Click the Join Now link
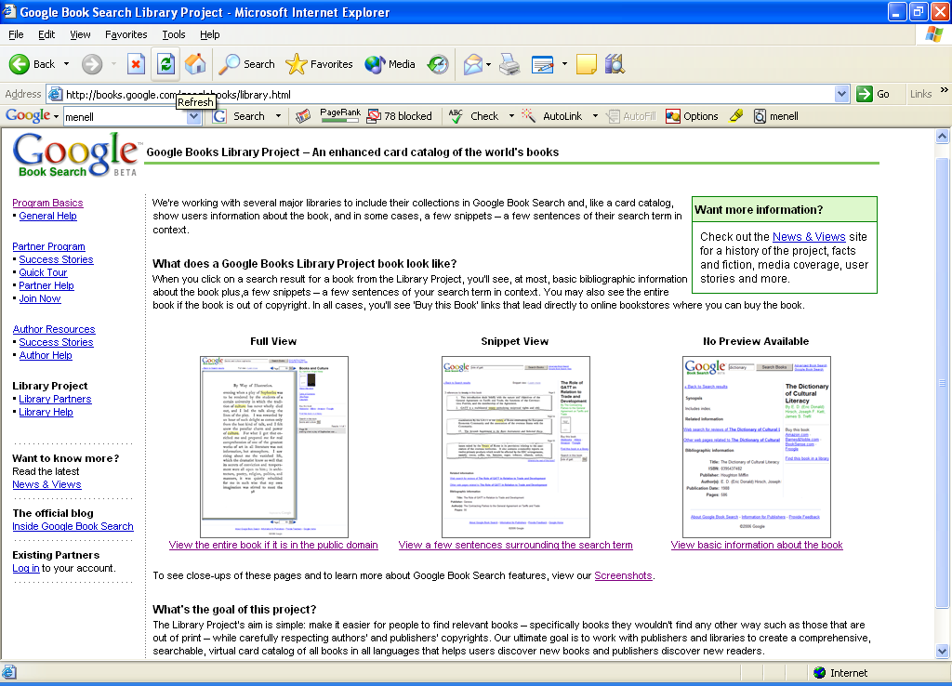This screenshot has width=952, height=686. (x=39, y=299)
